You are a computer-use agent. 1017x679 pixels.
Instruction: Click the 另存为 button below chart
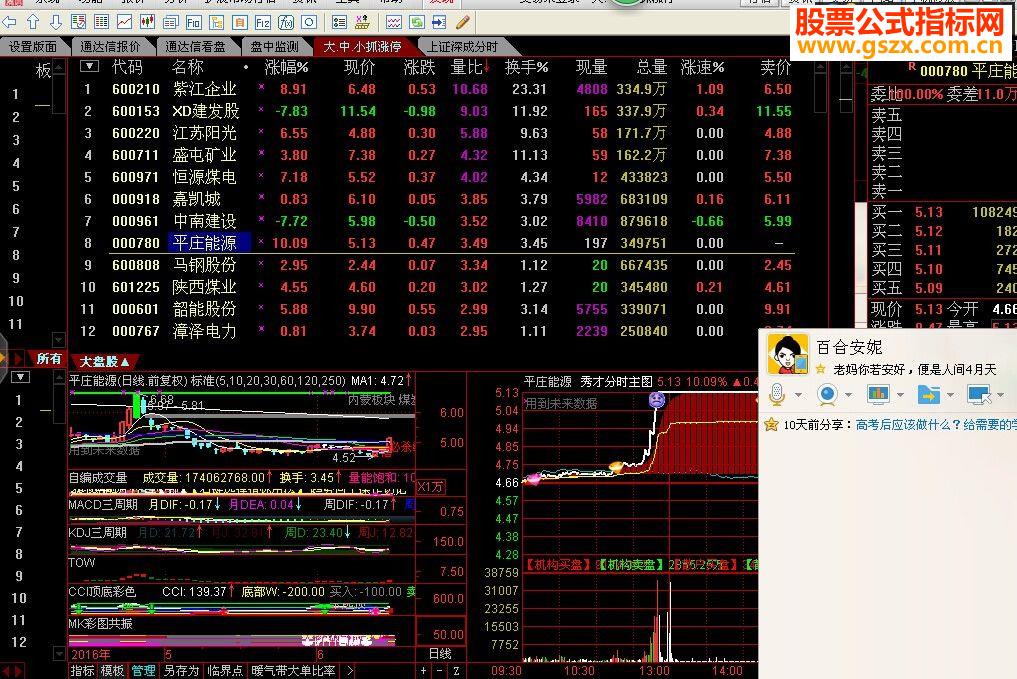(x=181, y=671)
